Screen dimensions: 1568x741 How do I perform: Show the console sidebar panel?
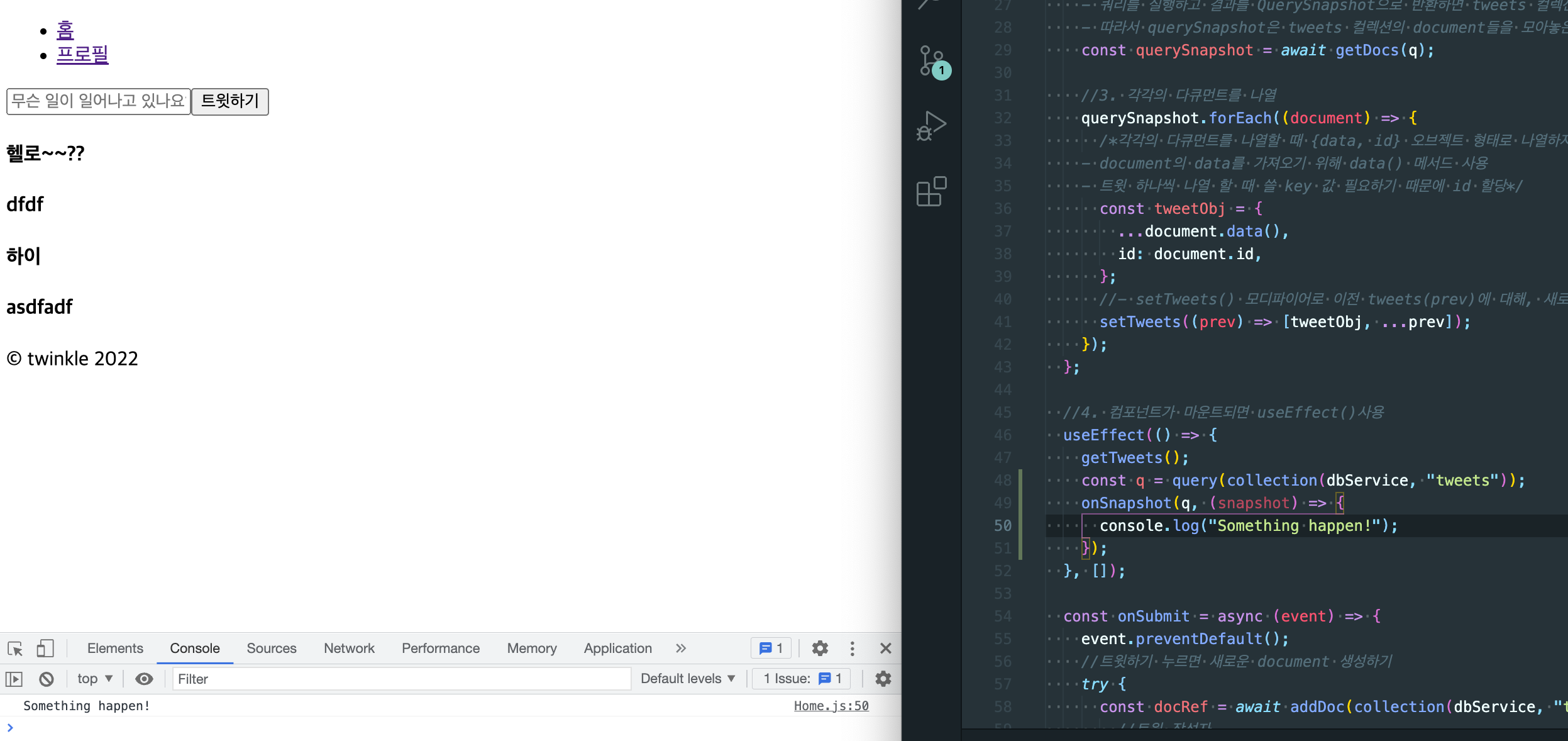click(14, 679)
